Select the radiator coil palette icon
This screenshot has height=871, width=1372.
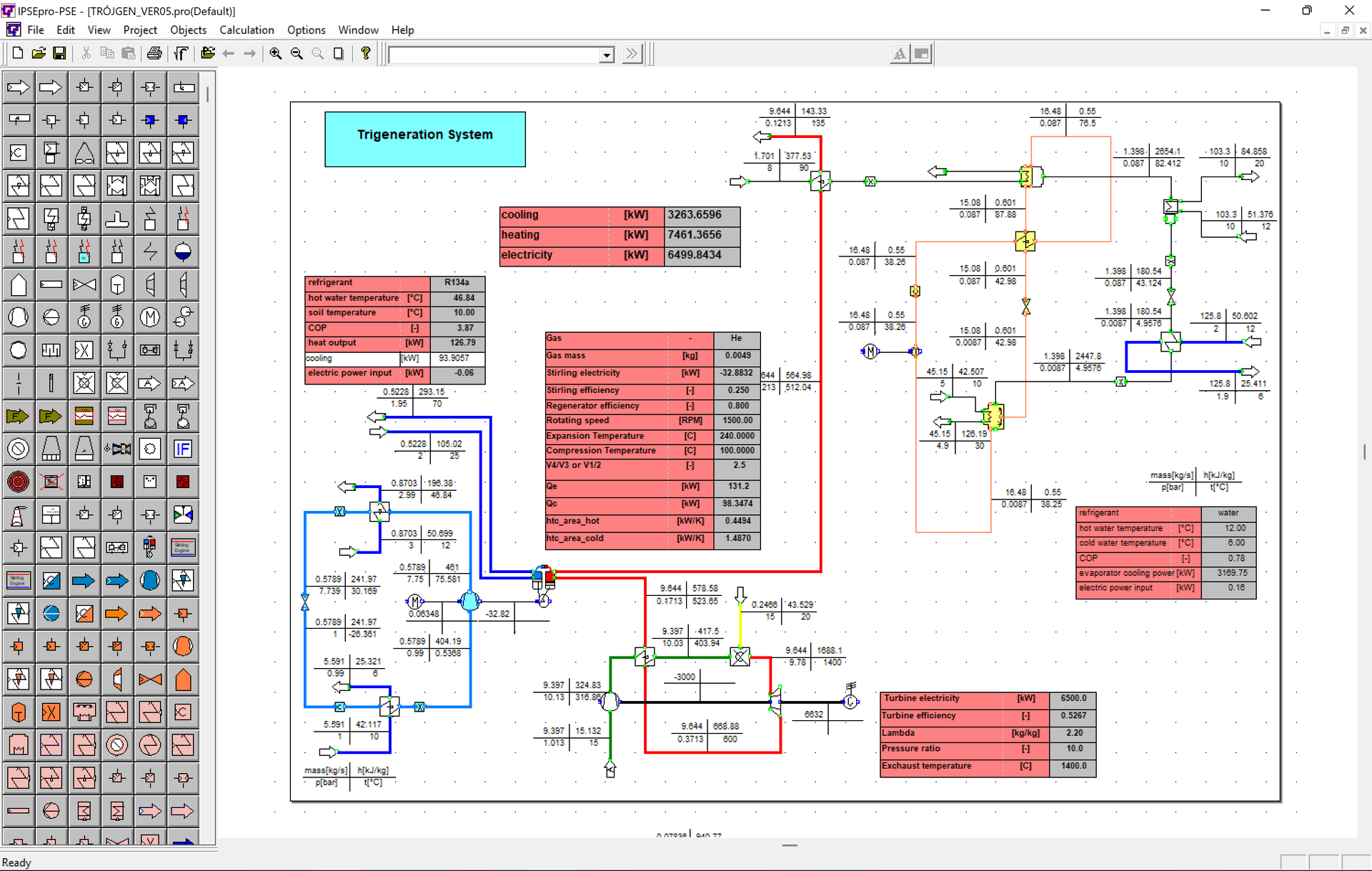[x=51, y=350]
